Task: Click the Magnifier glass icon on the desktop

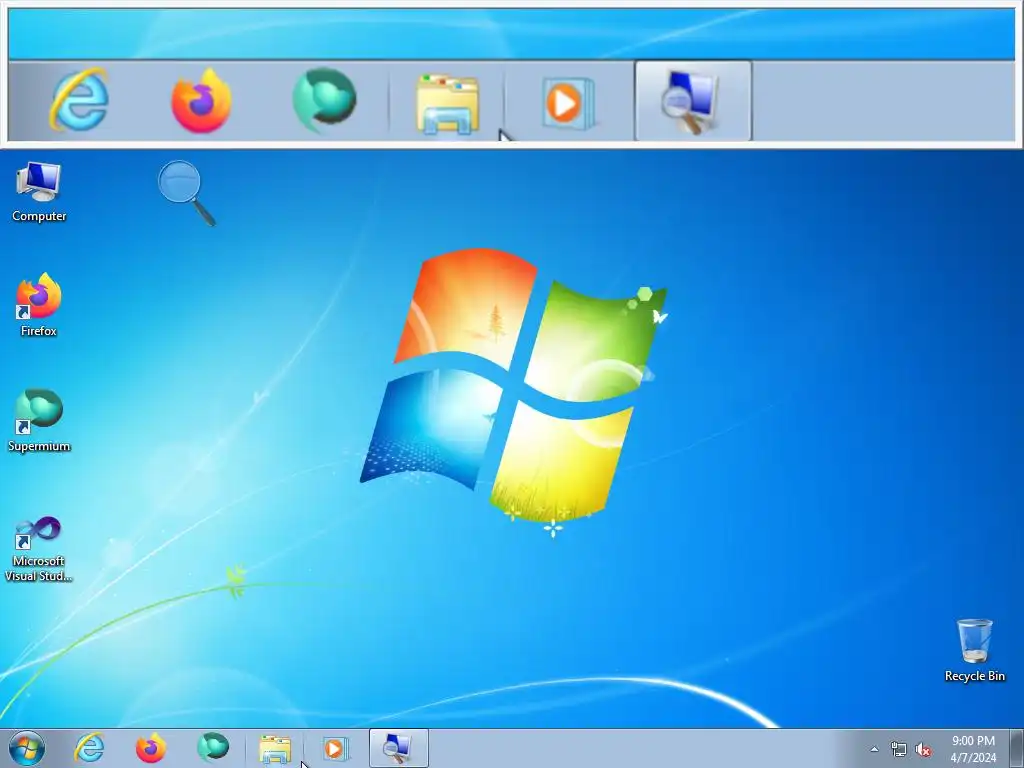Action: pyautogui.click(x=186, y=193)
